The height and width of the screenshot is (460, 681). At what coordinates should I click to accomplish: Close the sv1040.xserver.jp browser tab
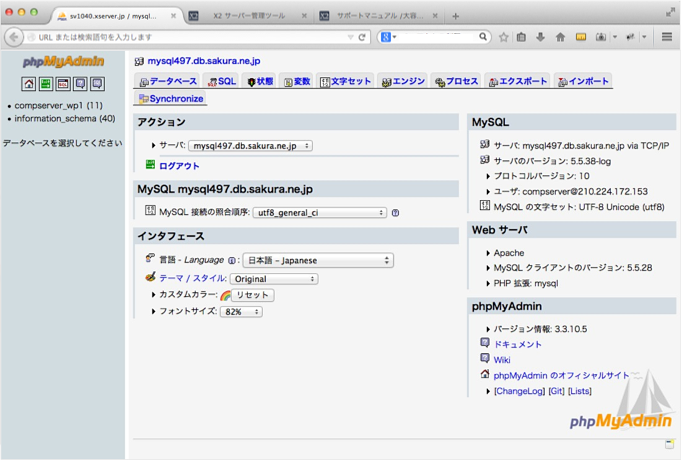pyautogui.click(x=173, y=16)
